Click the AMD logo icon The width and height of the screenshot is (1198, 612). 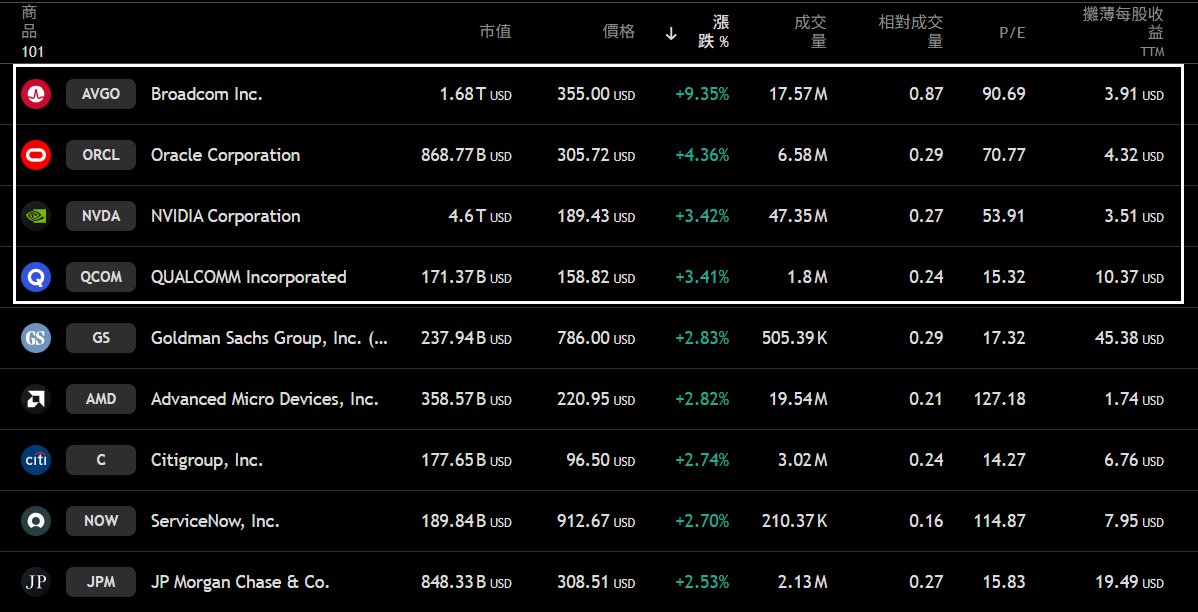point(36,399)
